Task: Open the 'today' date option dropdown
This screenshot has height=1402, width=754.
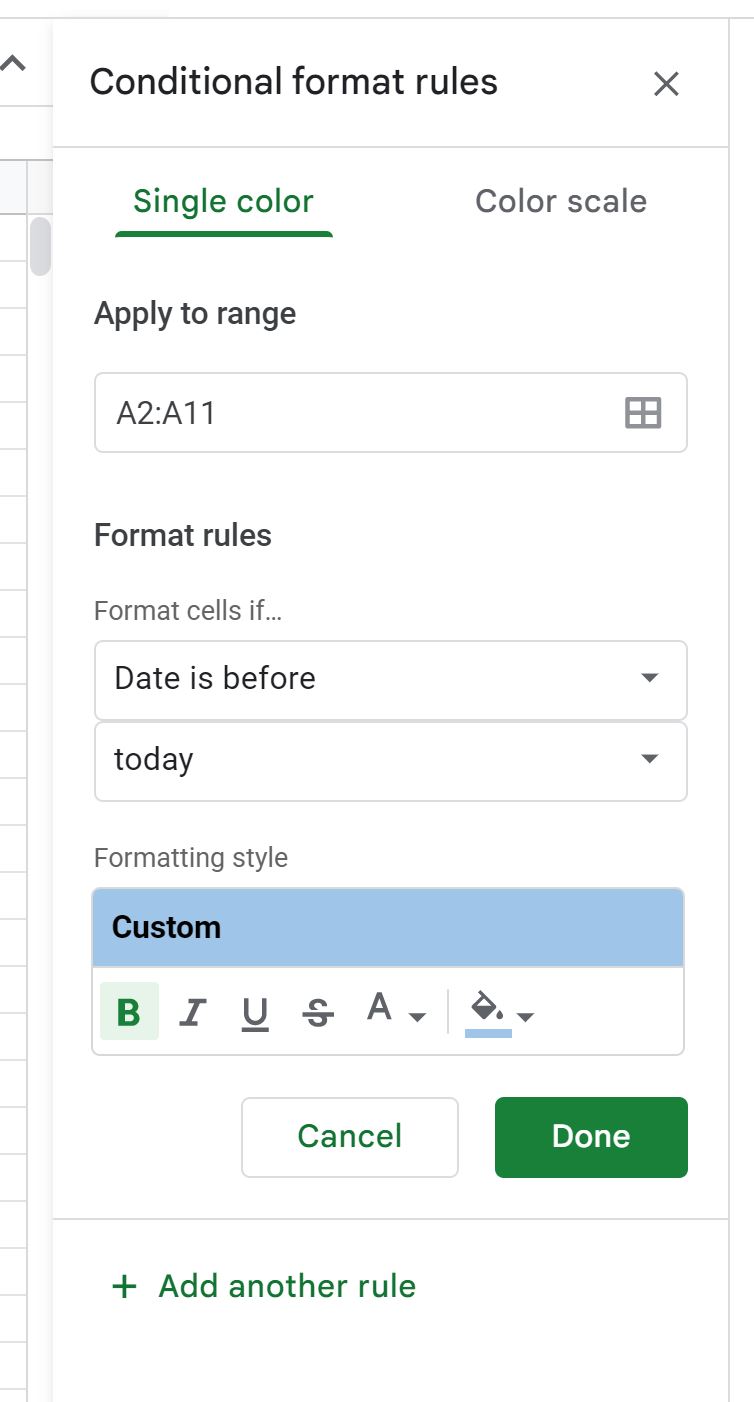Action: click(390, 761)
